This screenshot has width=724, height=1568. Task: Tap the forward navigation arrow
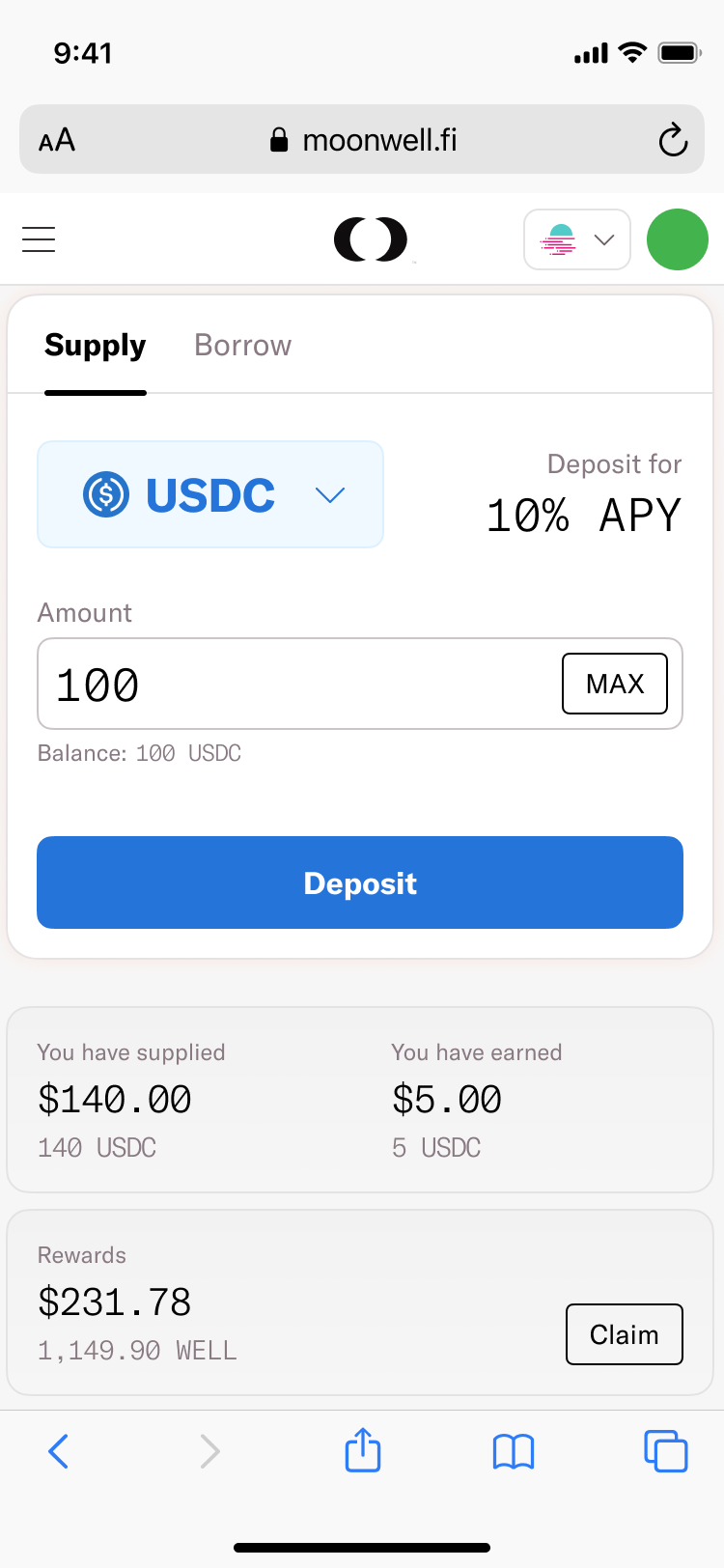pos(209,1451)
